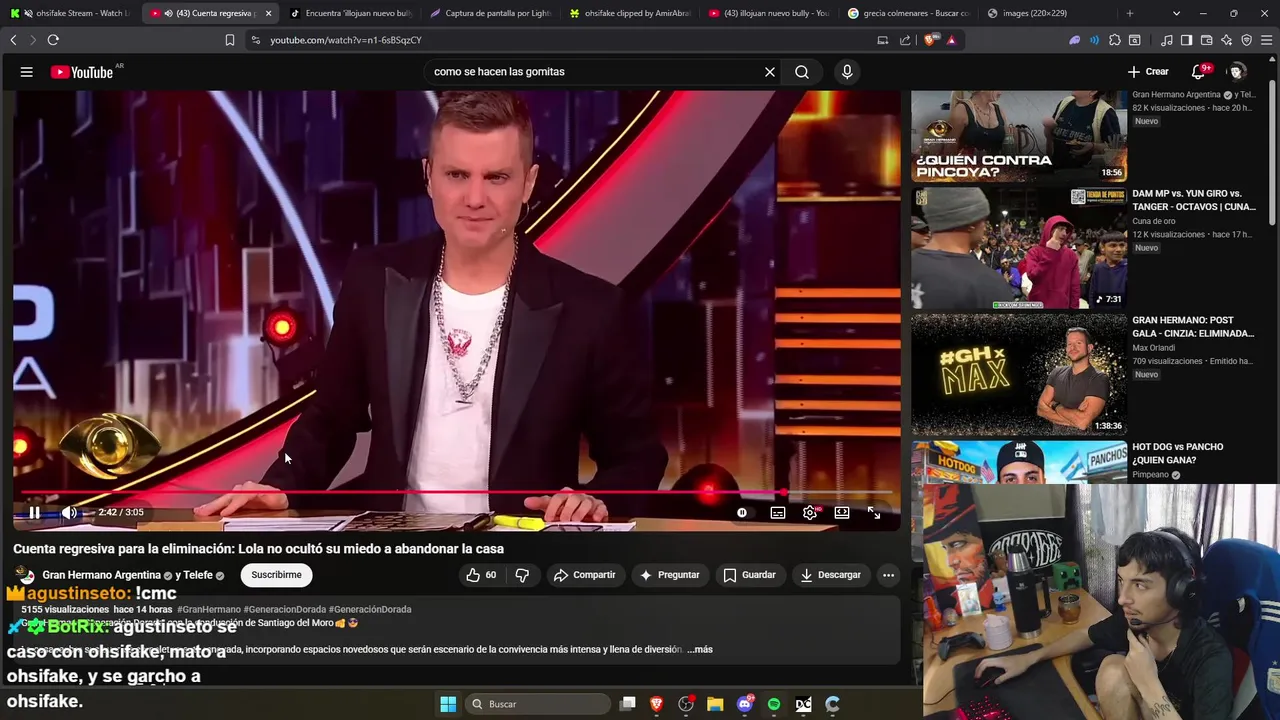Click the Preguntar button
This screenshot has height=720, width=1280.
669,575
